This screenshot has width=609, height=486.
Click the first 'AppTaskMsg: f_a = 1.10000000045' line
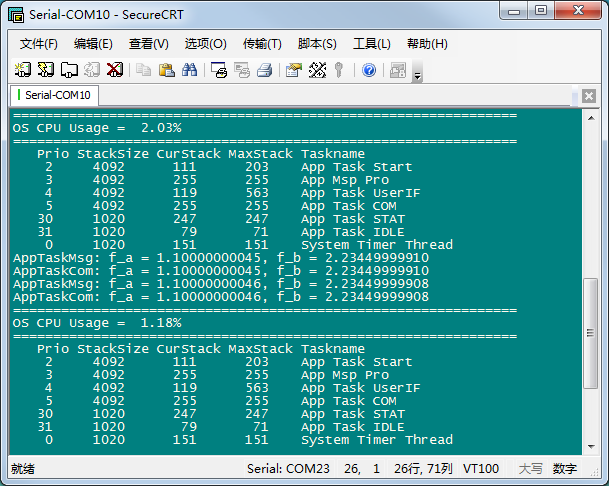point(221,258)
